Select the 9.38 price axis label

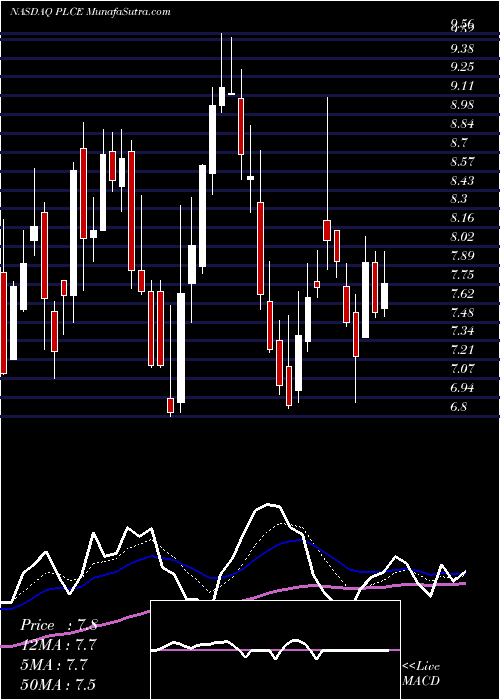tap(462, 48)
